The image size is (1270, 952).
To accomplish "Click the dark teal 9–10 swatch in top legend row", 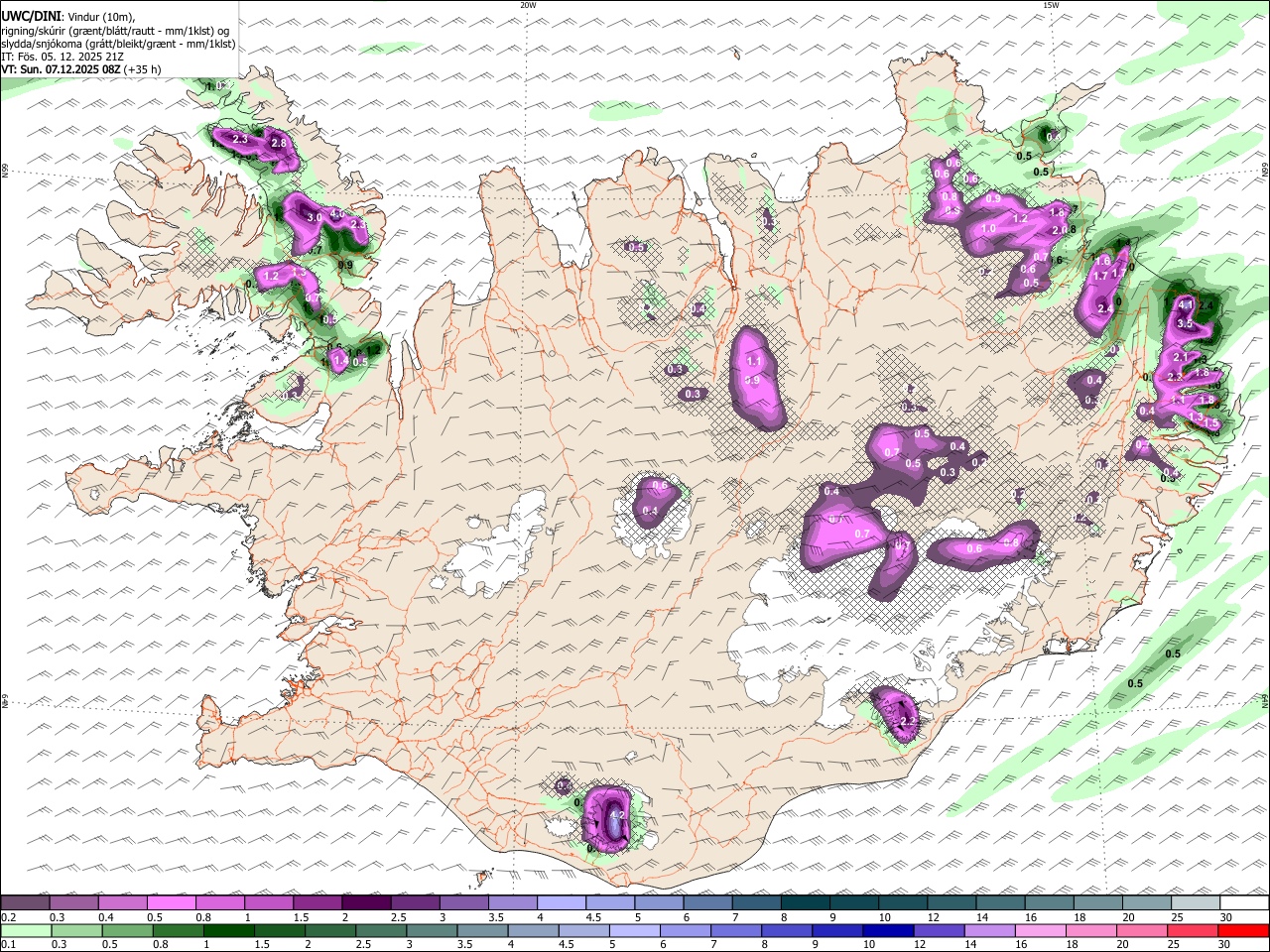I will point(852,903).
